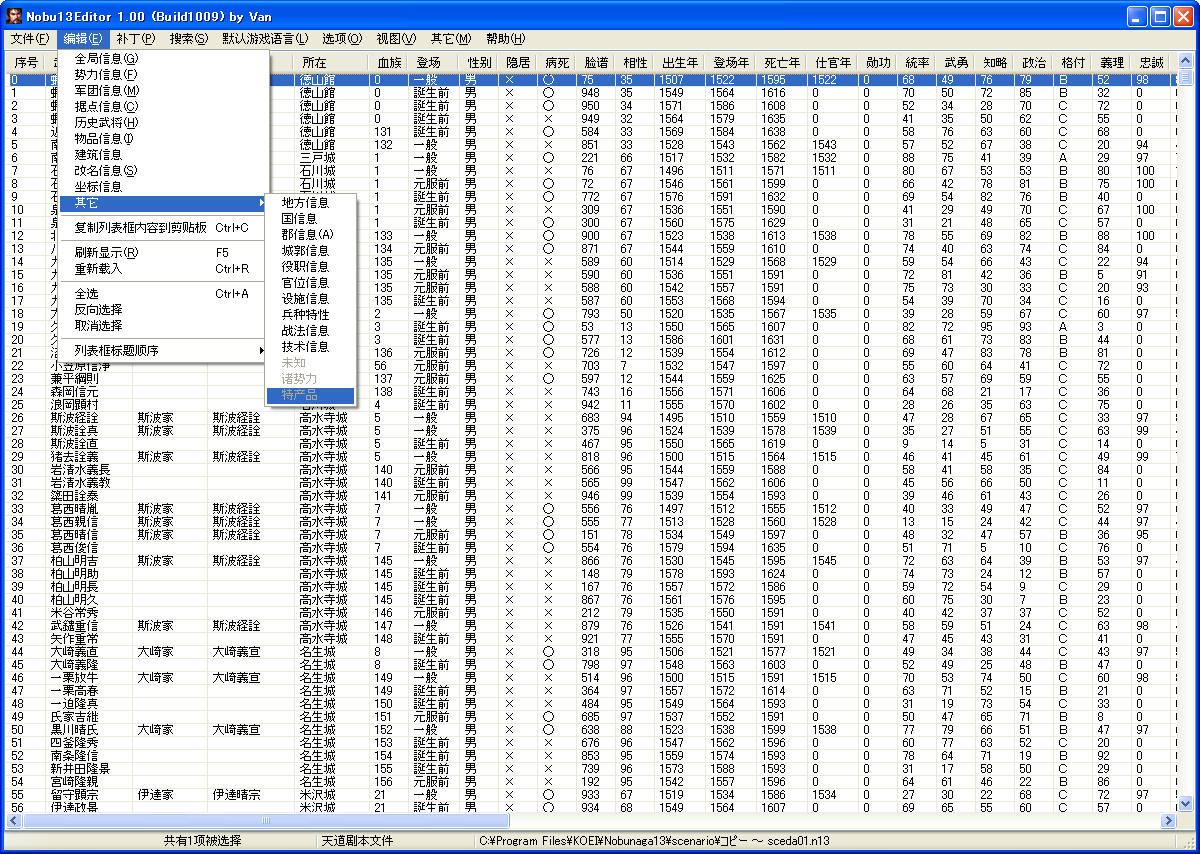Choose 全选 from the edit menu
The width and height of the screenshot is (1200, 854).
[x=163, y=294]
